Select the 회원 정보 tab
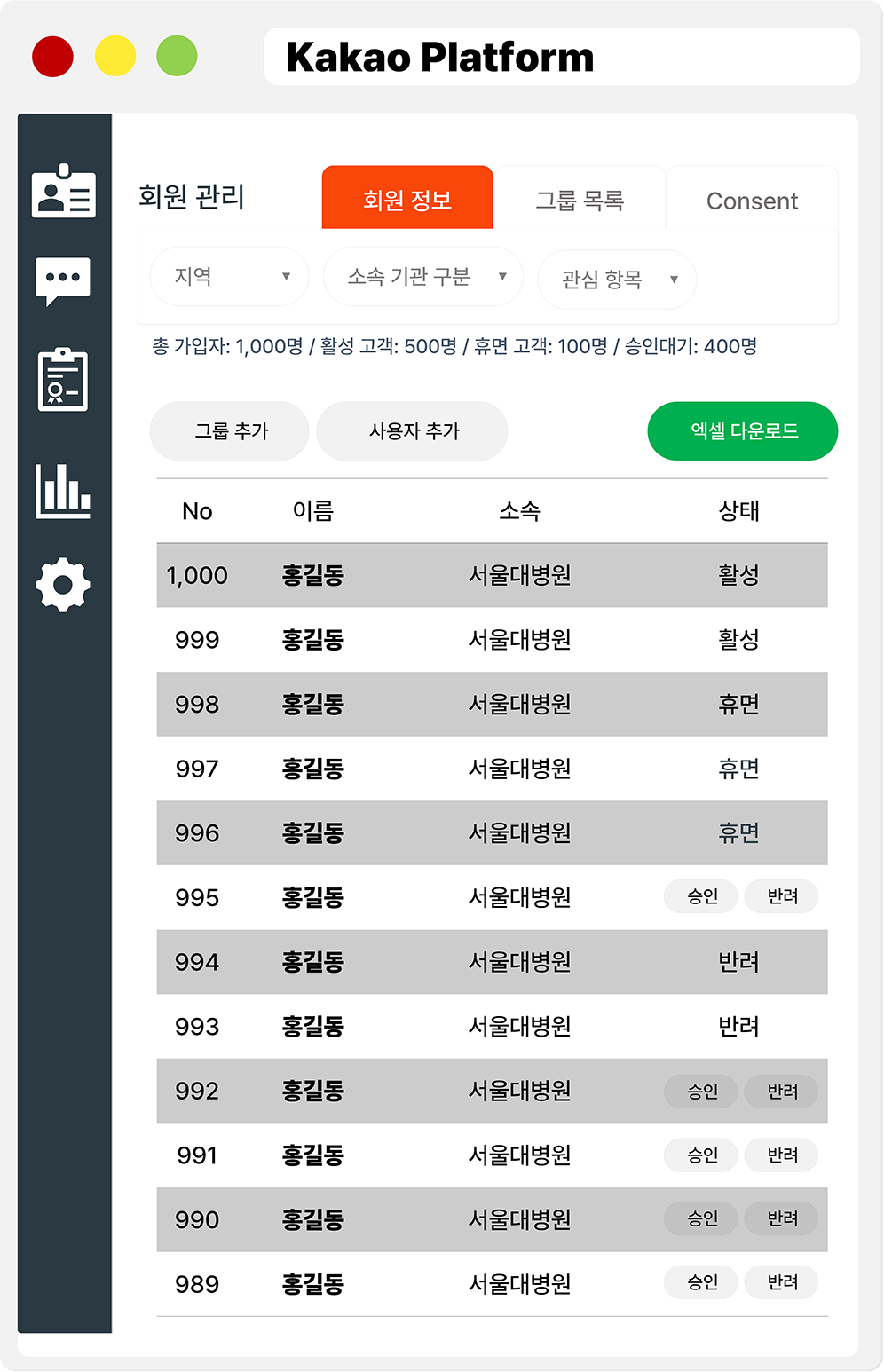Viewport: 884px width, 1372px height. coord(407,198)
